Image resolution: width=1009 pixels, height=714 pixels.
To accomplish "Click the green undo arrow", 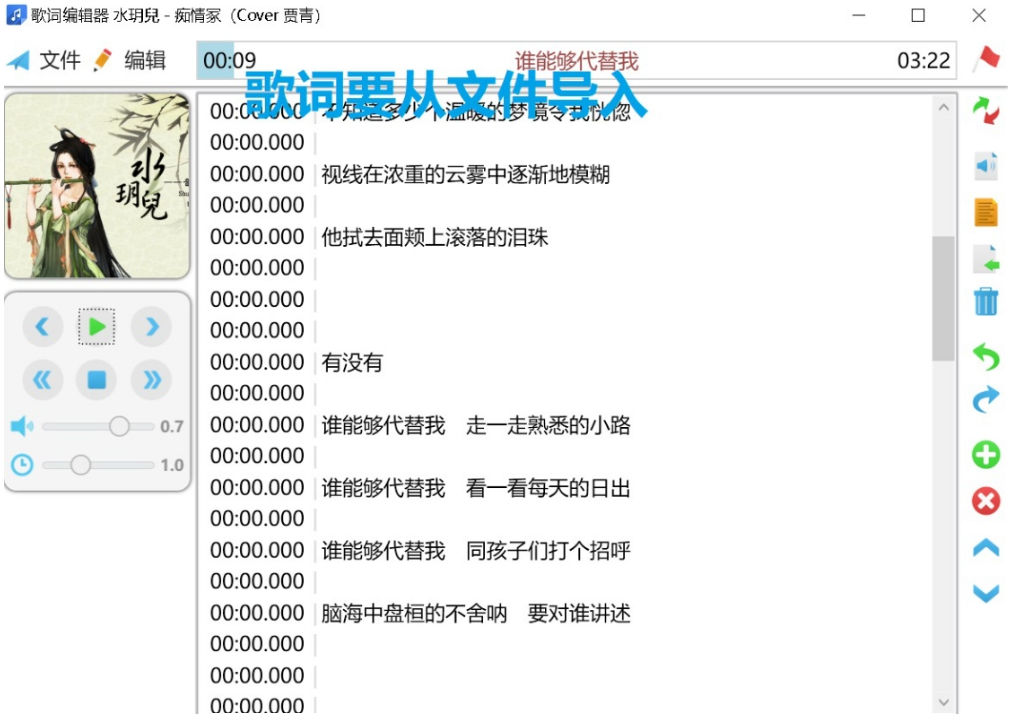I will click(986, 356).
